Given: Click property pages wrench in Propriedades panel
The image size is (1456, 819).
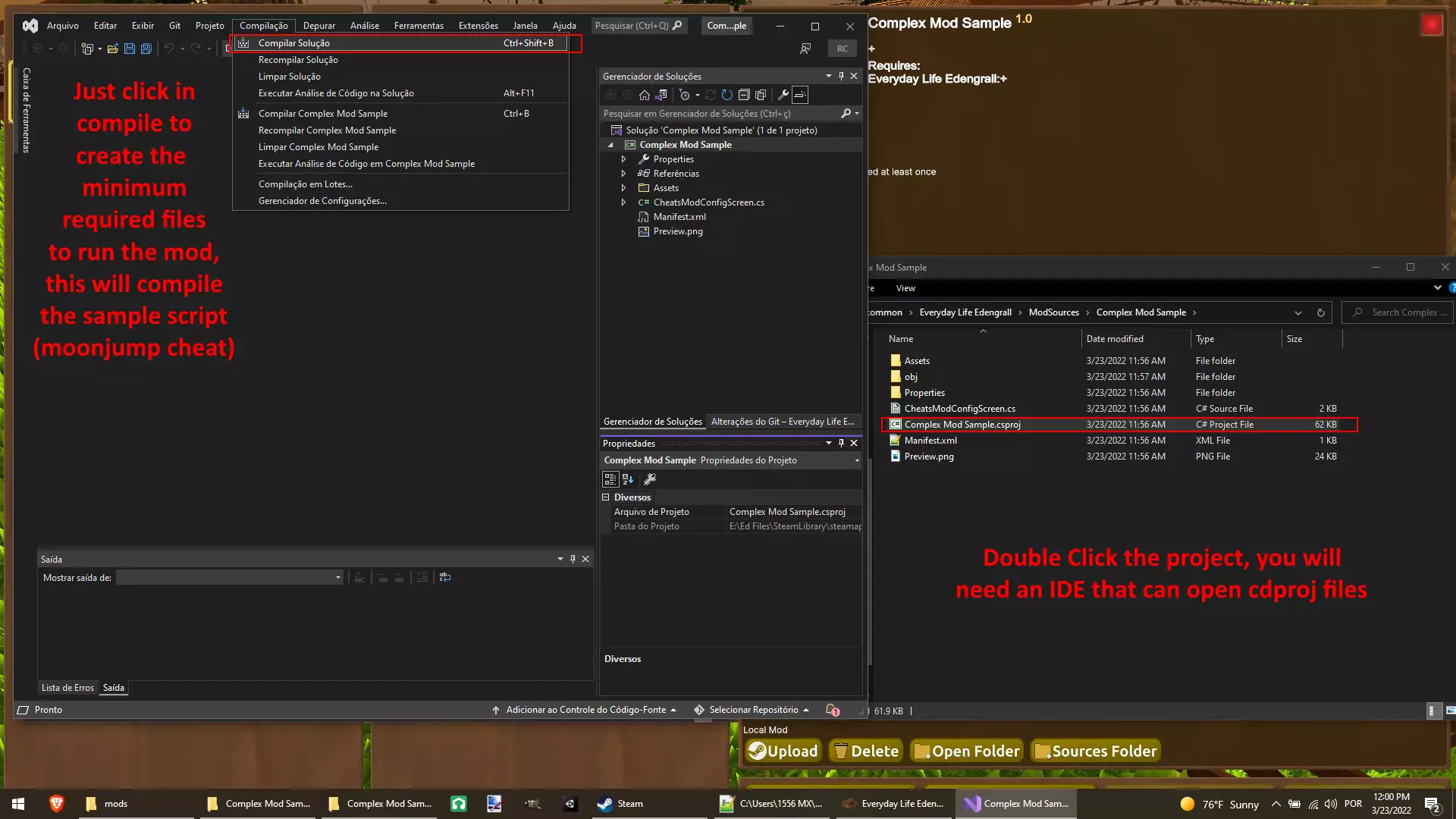Looking at the screenshot, I should tap(649, 479).
